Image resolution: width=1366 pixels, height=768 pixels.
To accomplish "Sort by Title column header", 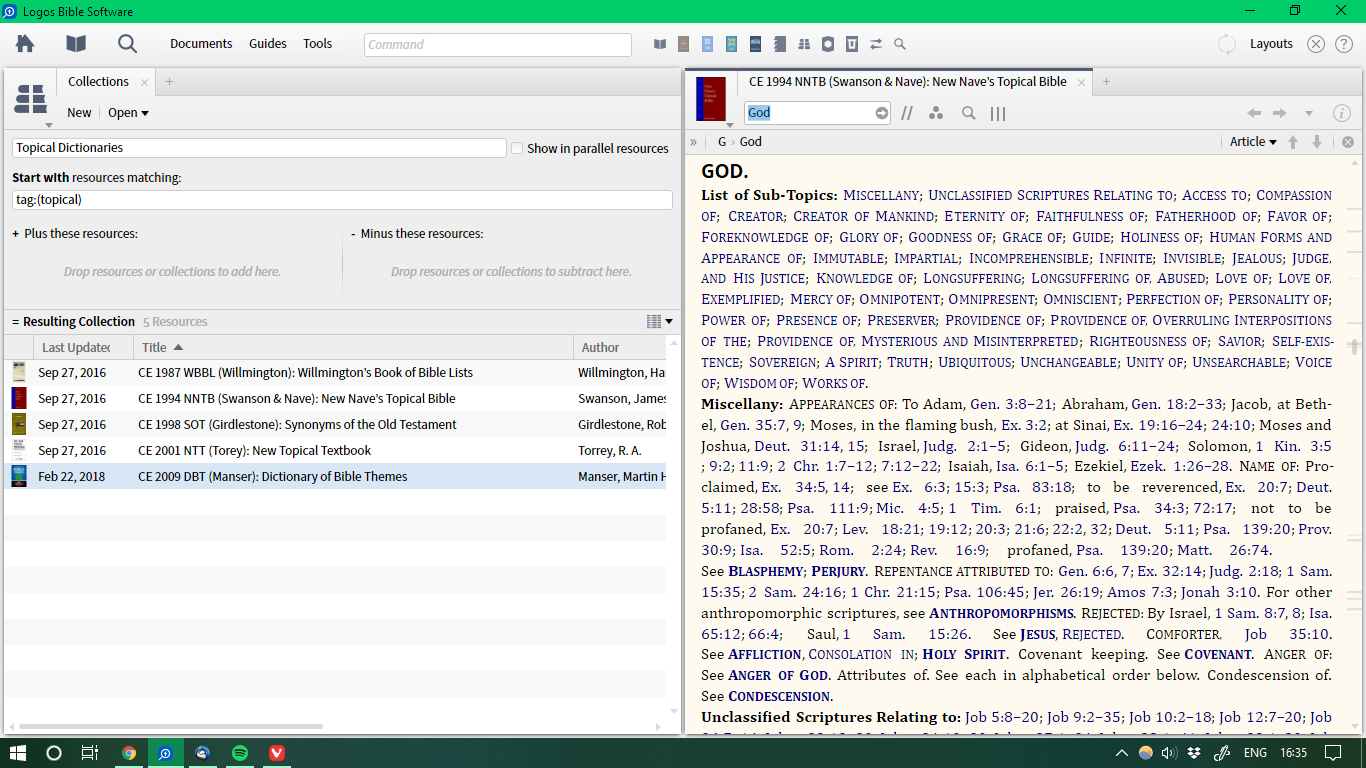I will click(354, 347).
